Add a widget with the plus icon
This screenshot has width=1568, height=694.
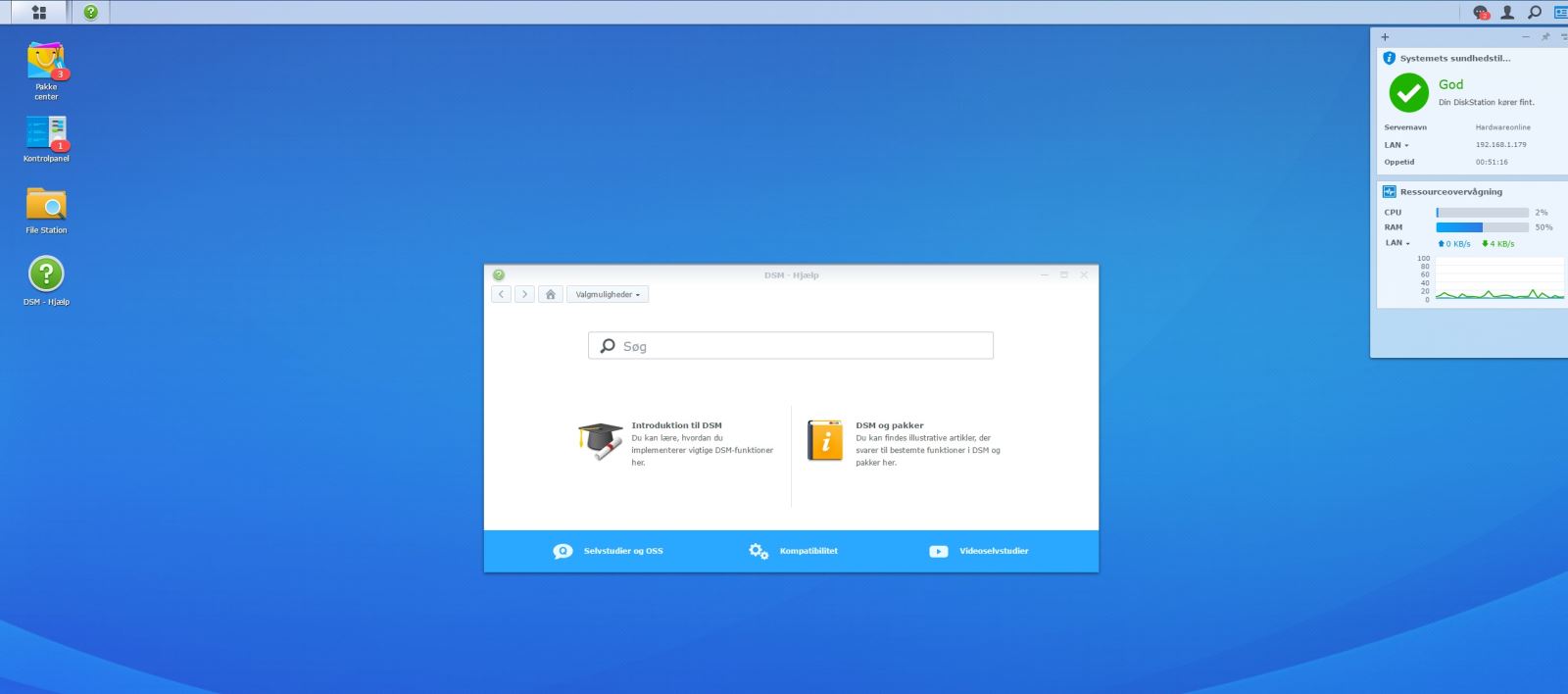(x=1385, y=37)
